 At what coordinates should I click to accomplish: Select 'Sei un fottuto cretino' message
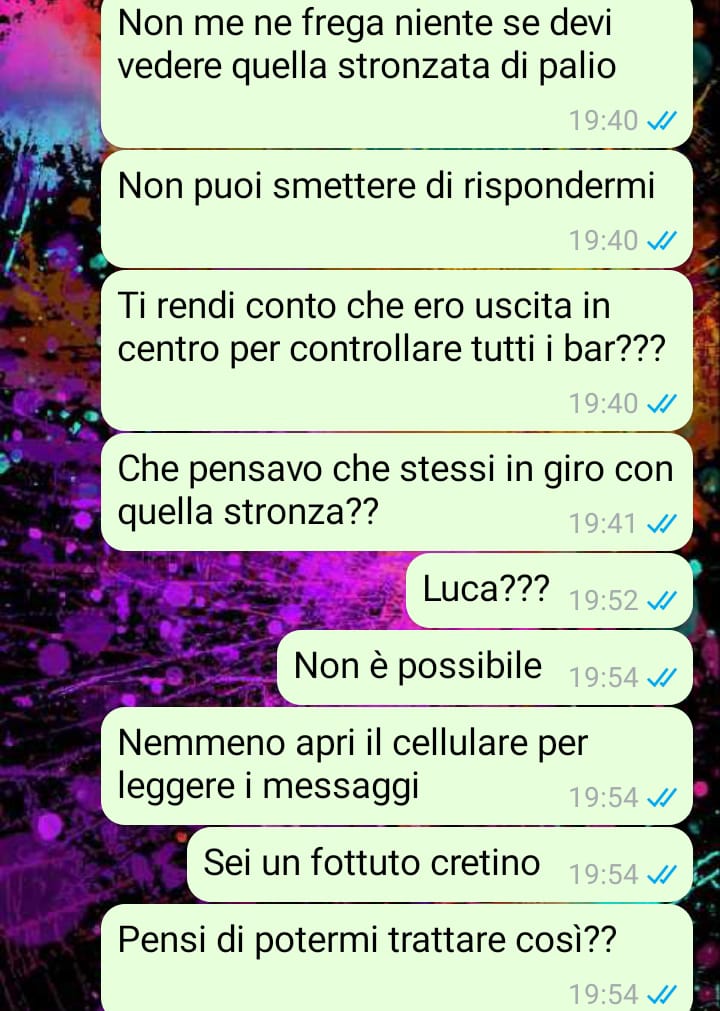point(440,865)
